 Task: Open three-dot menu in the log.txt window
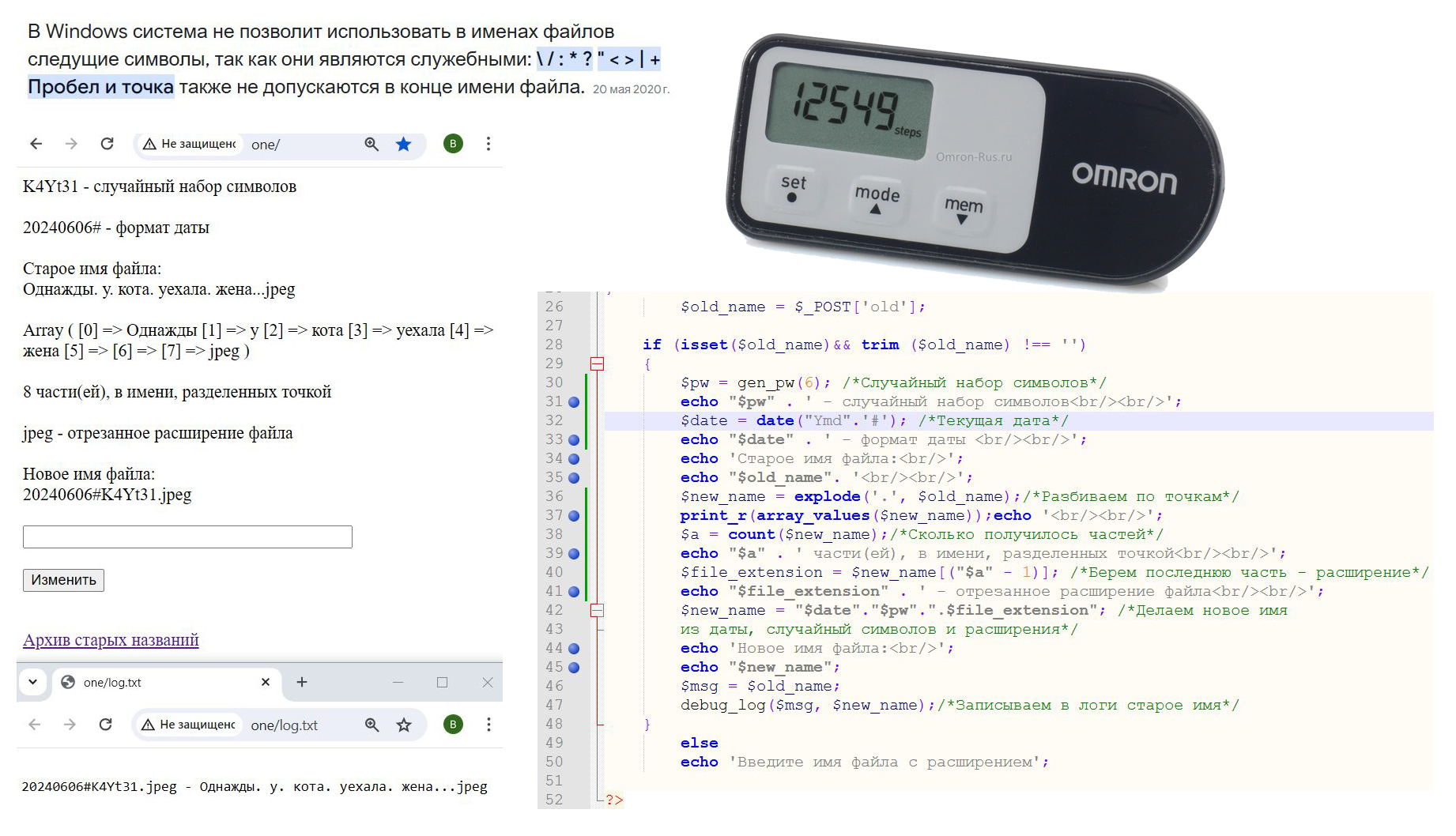[488, 725]
